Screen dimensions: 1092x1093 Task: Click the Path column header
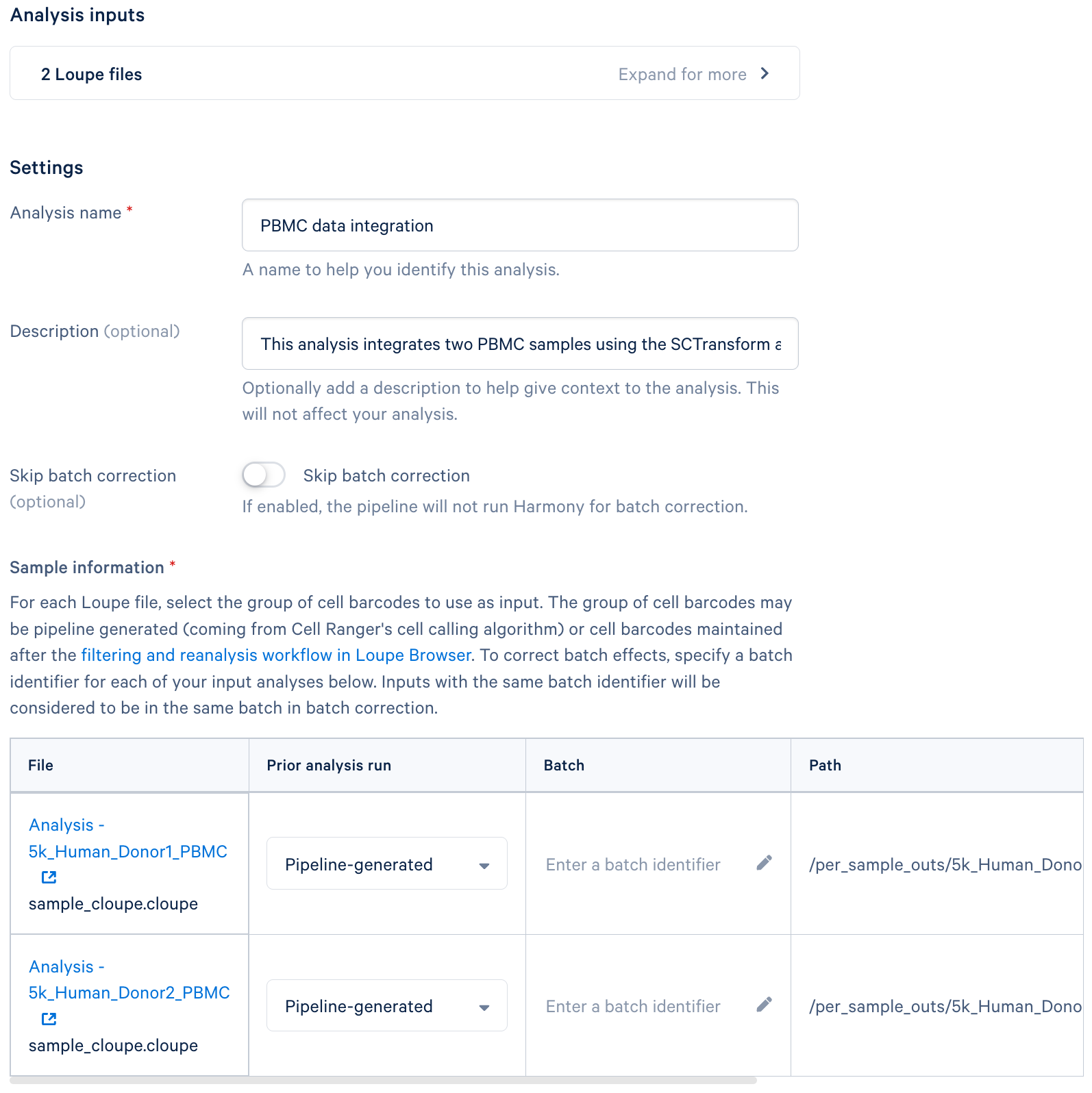825,766
